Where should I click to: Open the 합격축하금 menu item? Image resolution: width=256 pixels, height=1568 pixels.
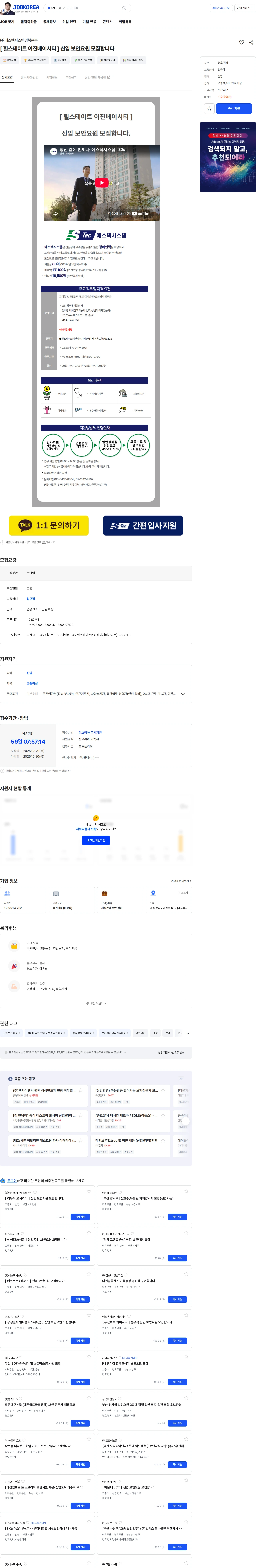click(x=29, y=22)
